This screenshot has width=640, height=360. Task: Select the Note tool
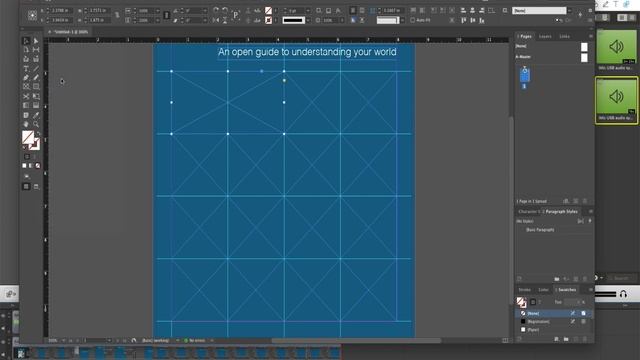(x=26, y=115)
